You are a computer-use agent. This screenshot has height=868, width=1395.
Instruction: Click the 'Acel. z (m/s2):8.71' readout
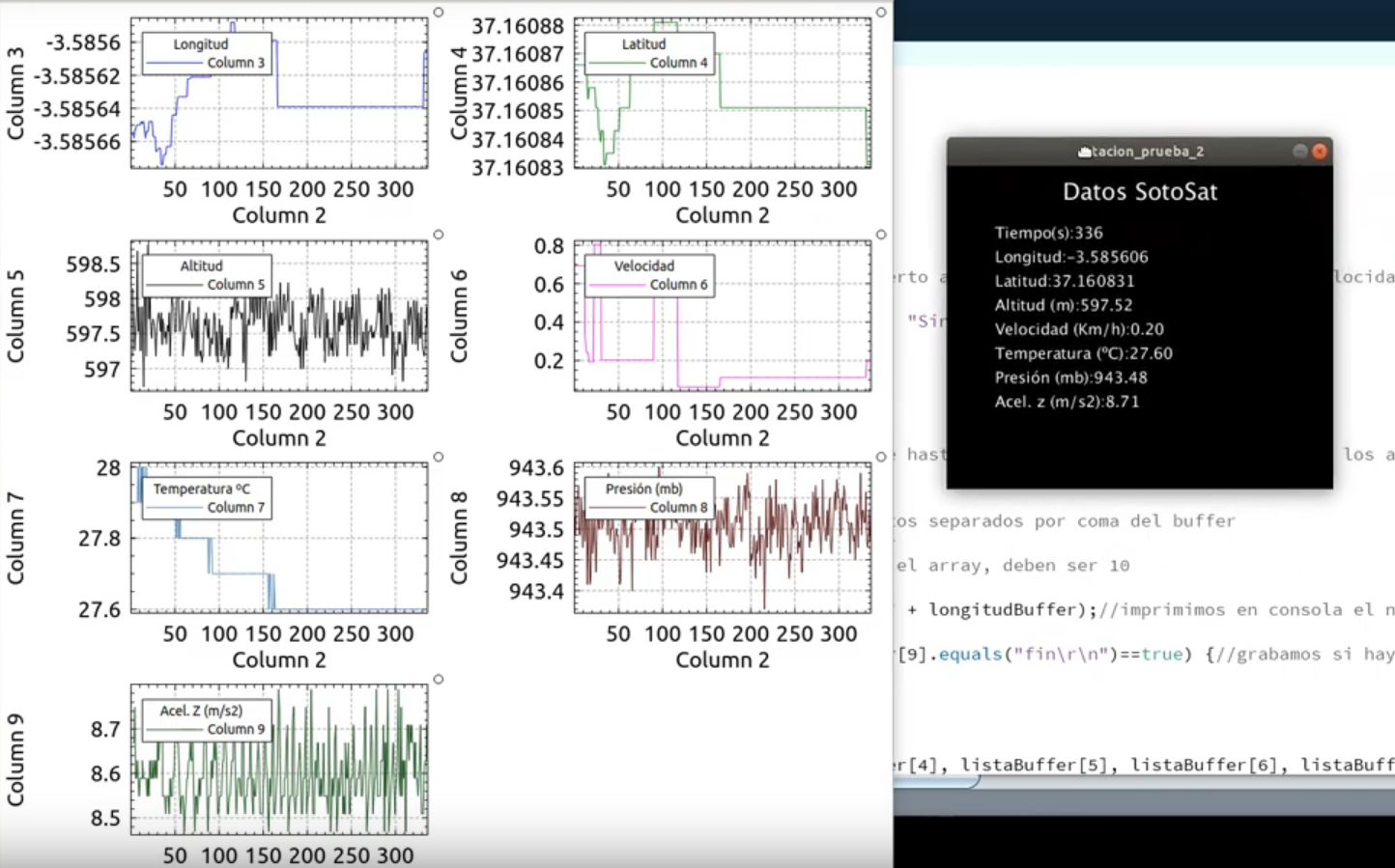1068,402
